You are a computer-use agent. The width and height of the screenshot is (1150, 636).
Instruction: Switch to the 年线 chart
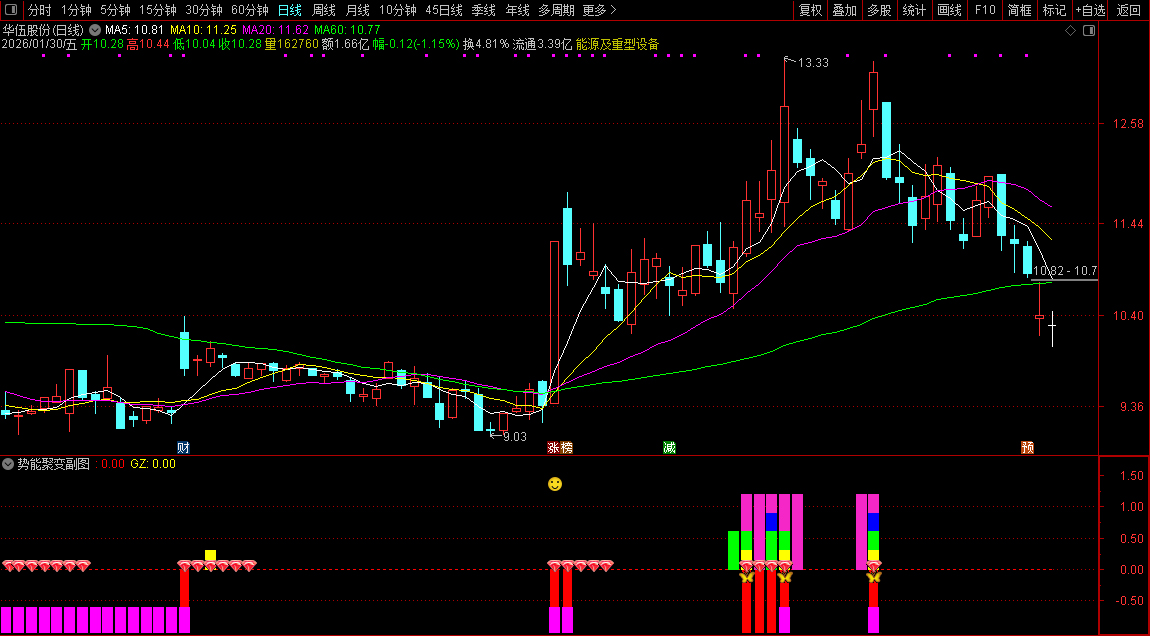coord(517,10)
